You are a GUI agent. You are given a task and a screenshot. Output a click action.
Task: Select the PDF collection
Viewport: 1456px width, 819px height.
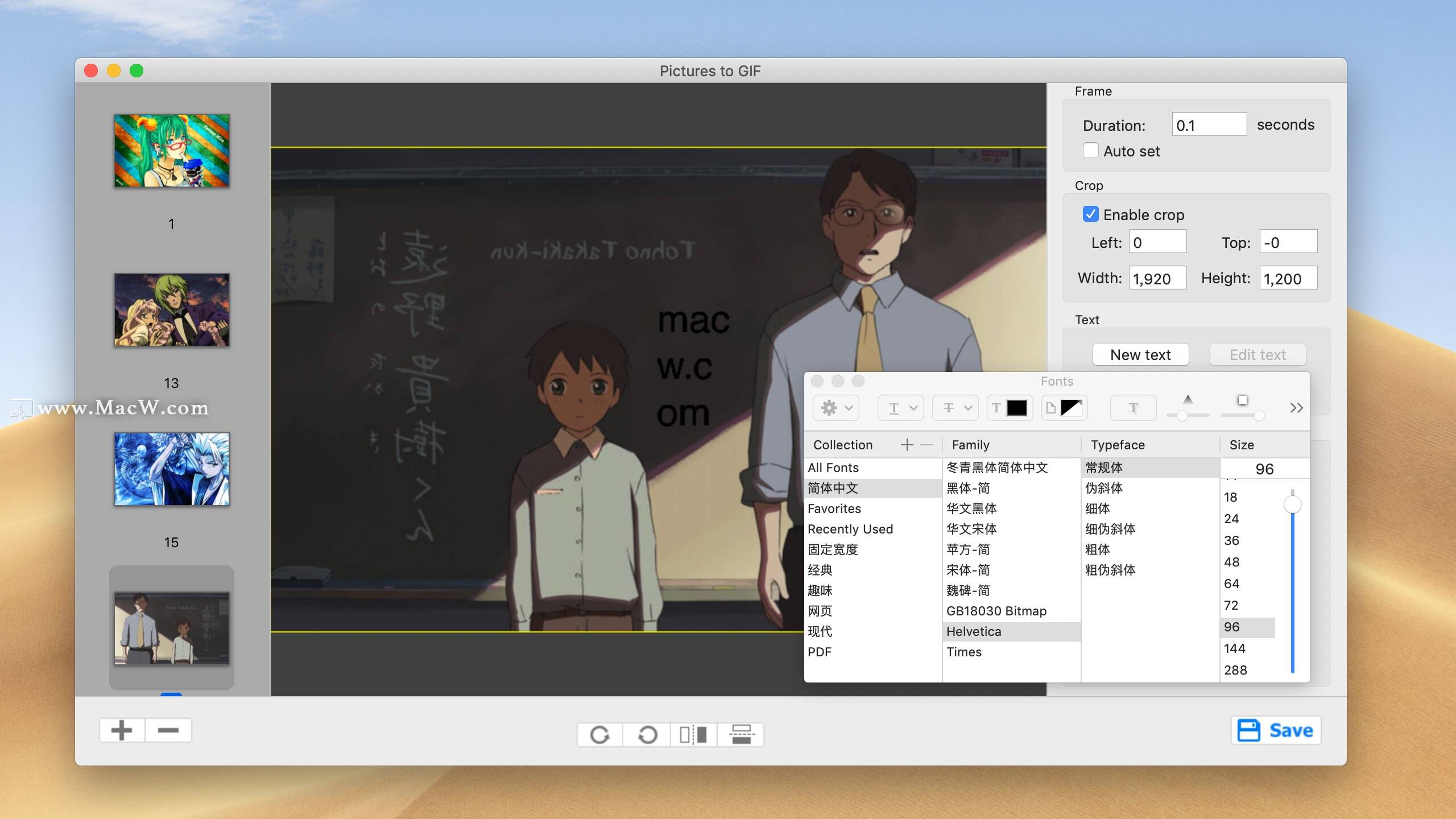tap(872, 652)
